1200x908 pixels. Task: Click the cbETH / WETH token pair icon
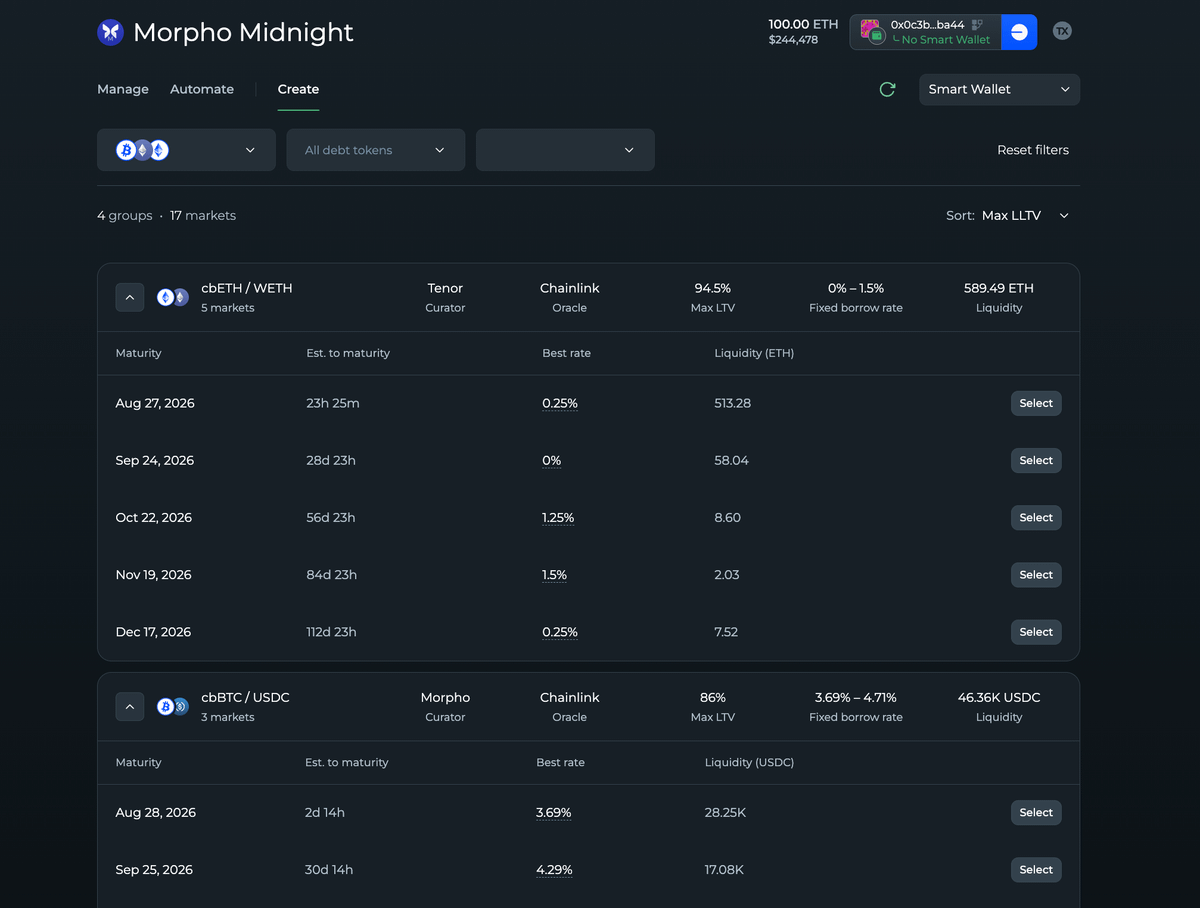(x=172, y=297)
